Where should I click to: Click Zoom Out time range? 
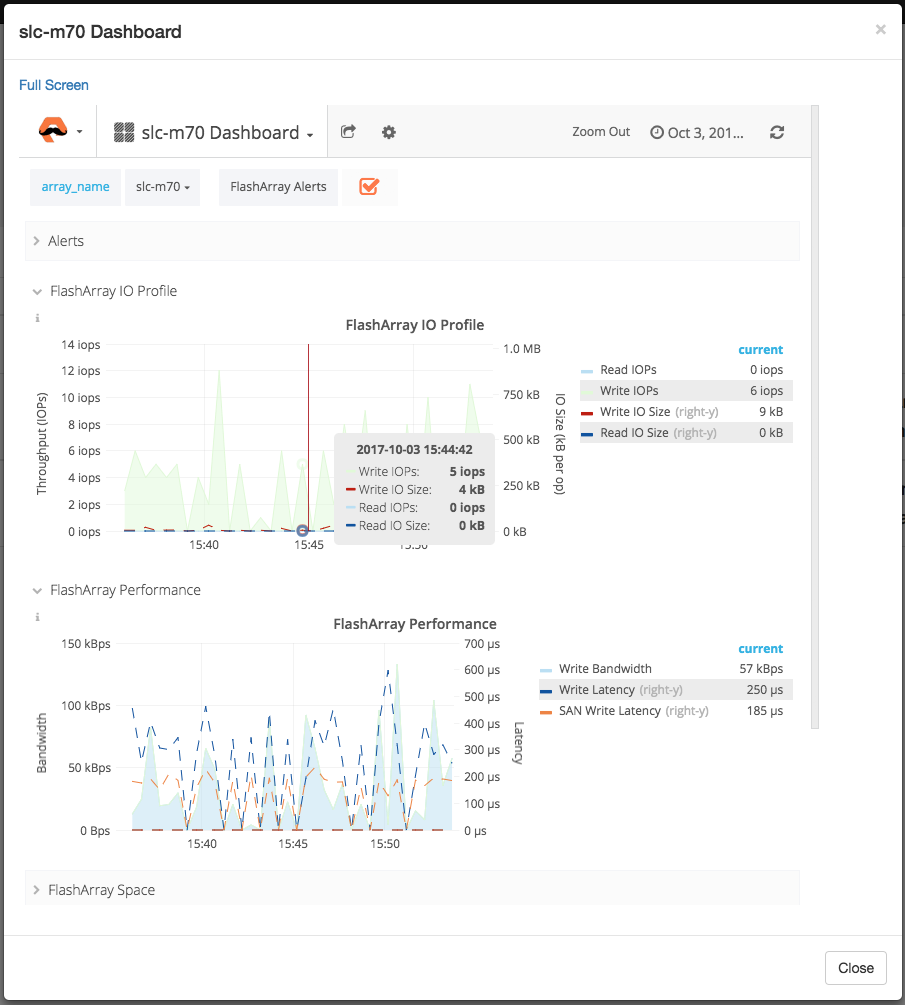[601, 132]
